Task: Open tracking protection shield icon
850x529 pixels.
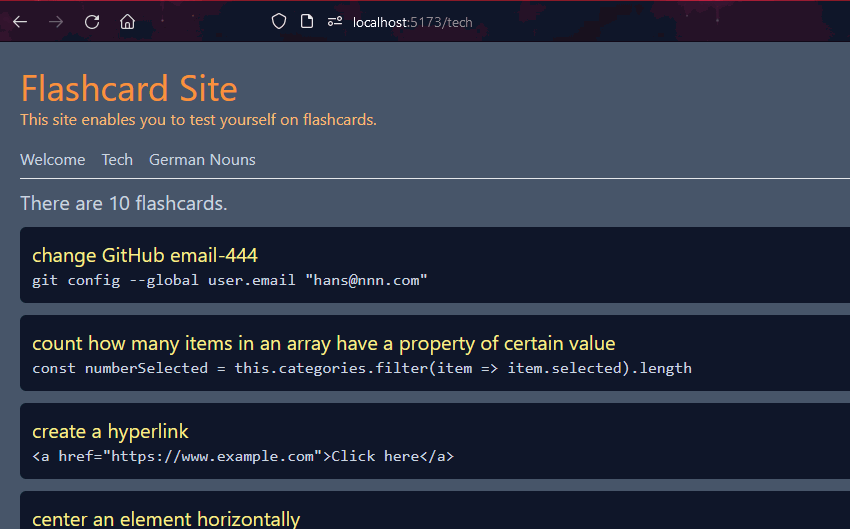Action: click(x=279, y=22)
